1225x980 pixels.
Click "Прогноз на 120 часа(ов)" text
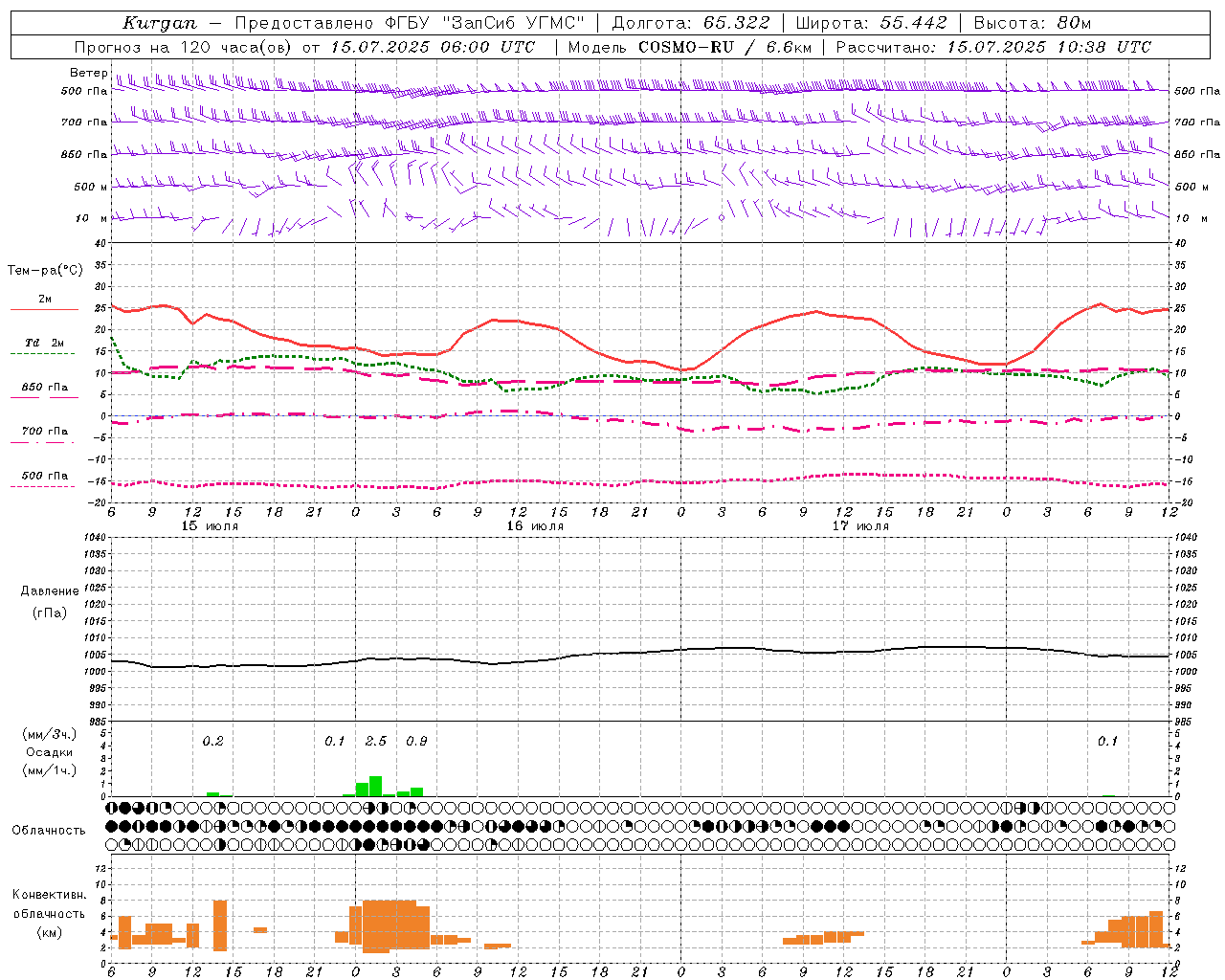tap(184, 47)
